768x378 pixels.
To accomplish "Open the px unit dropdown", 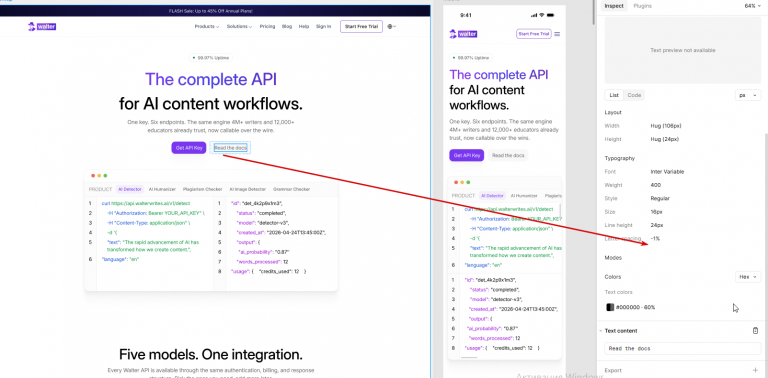I will [748, 95].
